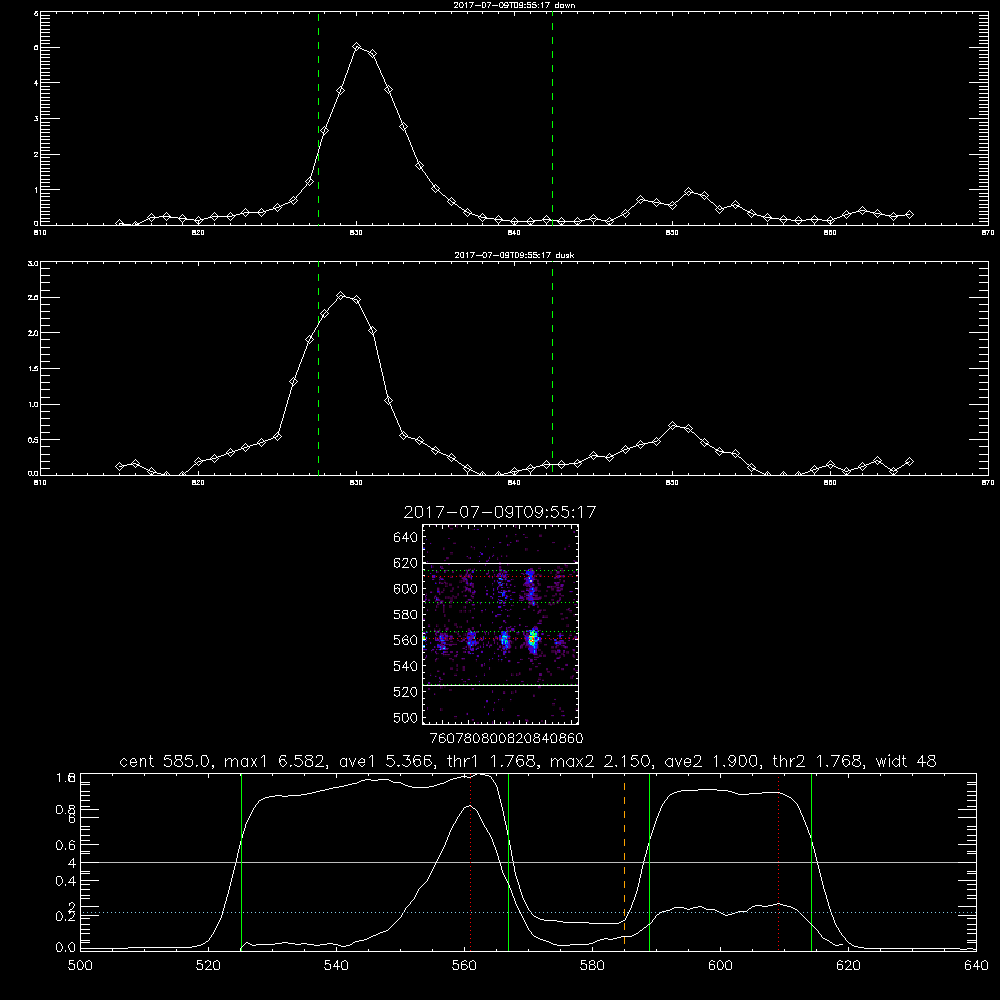This screenshot has width=1000, height=1000.
Task: Click the green vertical line at 525 in the bottom plot
Action: point(241,862)
